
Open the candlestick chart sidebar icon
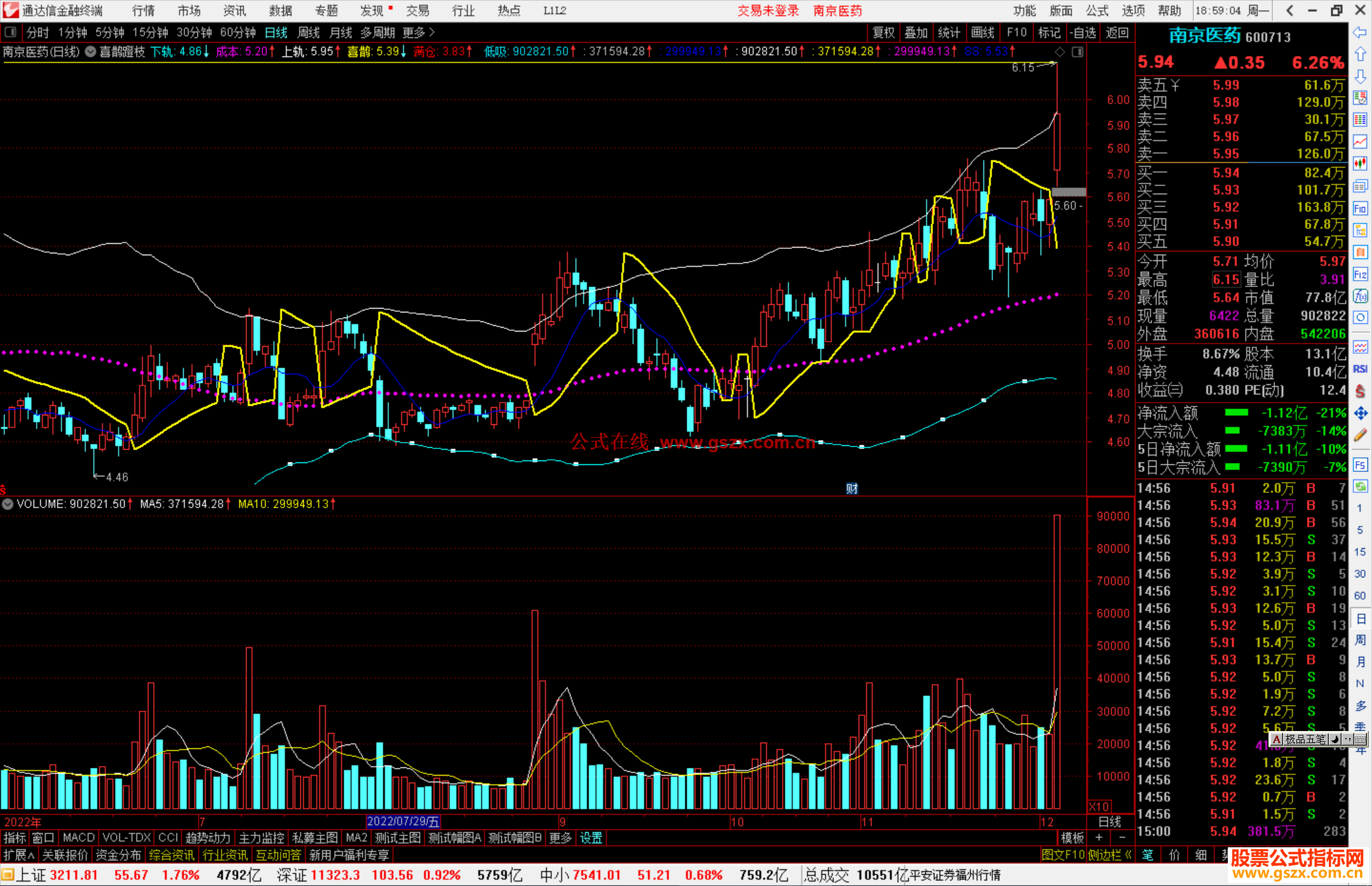tap(1360, 163)
